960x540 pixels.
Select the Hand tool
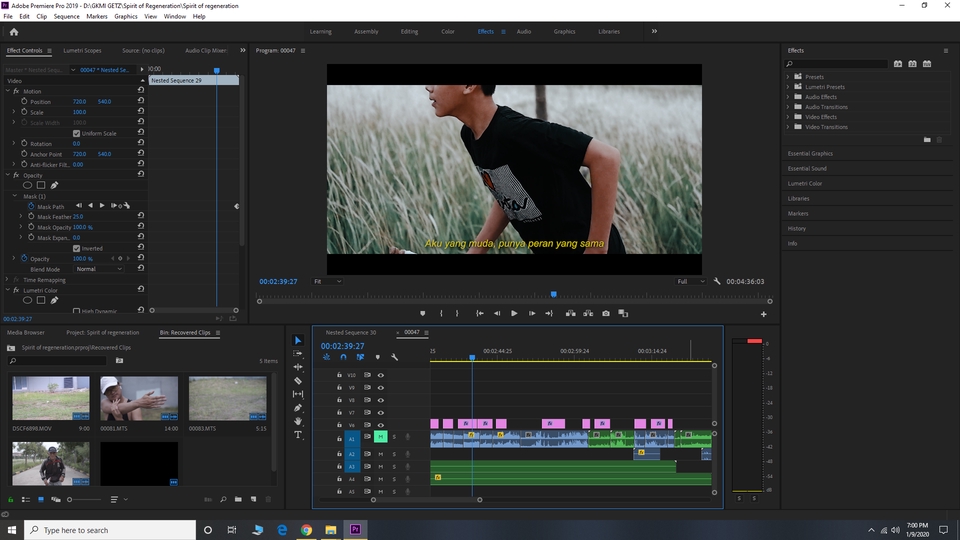click(298, 421)
